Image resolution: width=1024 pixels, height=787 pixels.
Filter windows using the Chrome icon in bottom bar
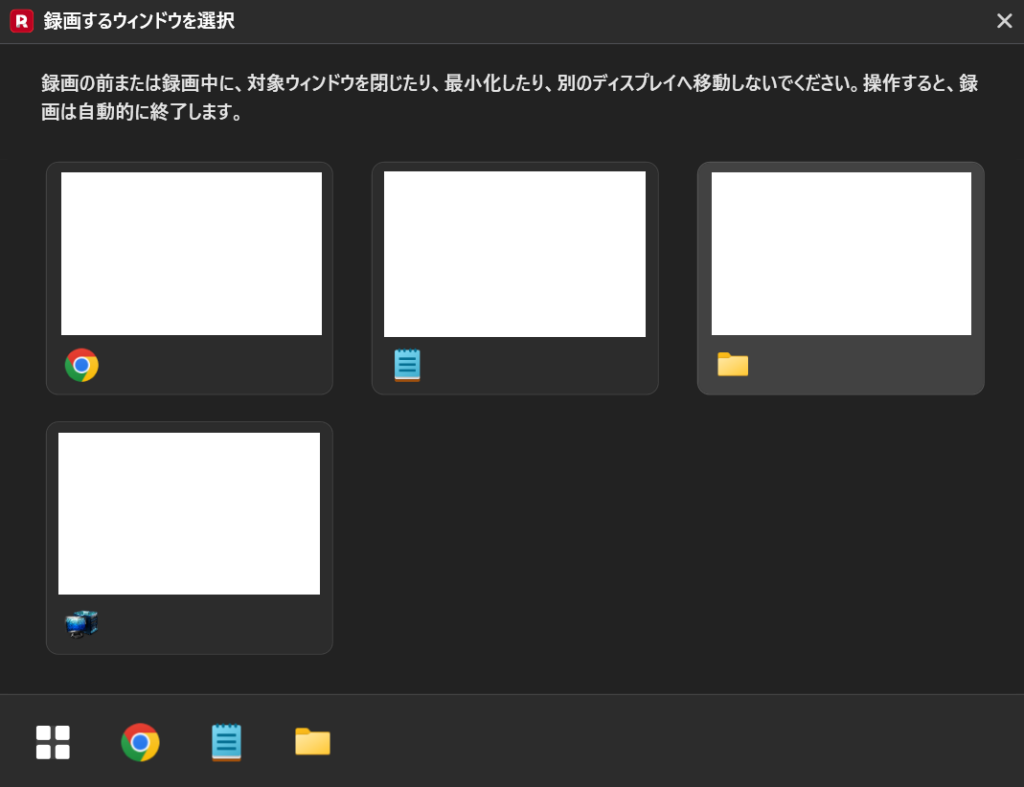[140, 742]
